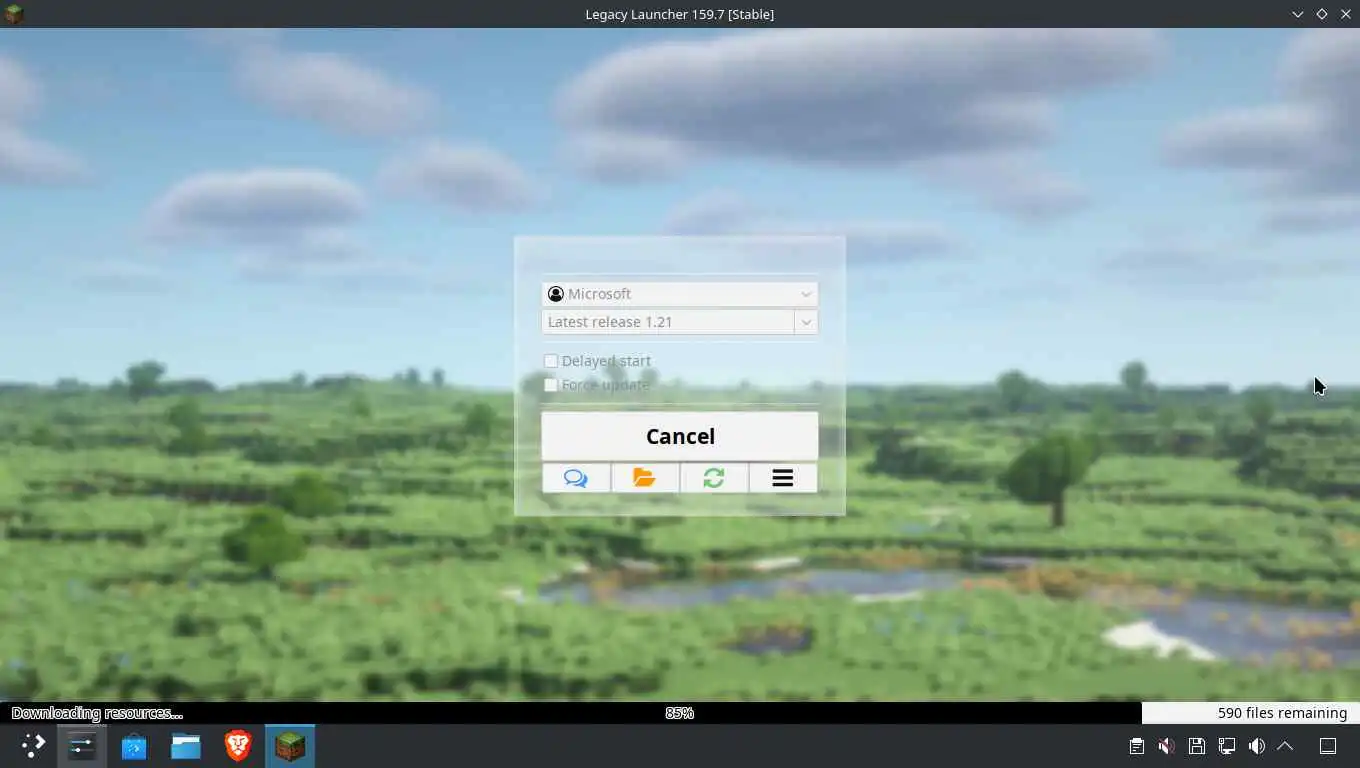Open the application launcher menu in taskbar

34,746
